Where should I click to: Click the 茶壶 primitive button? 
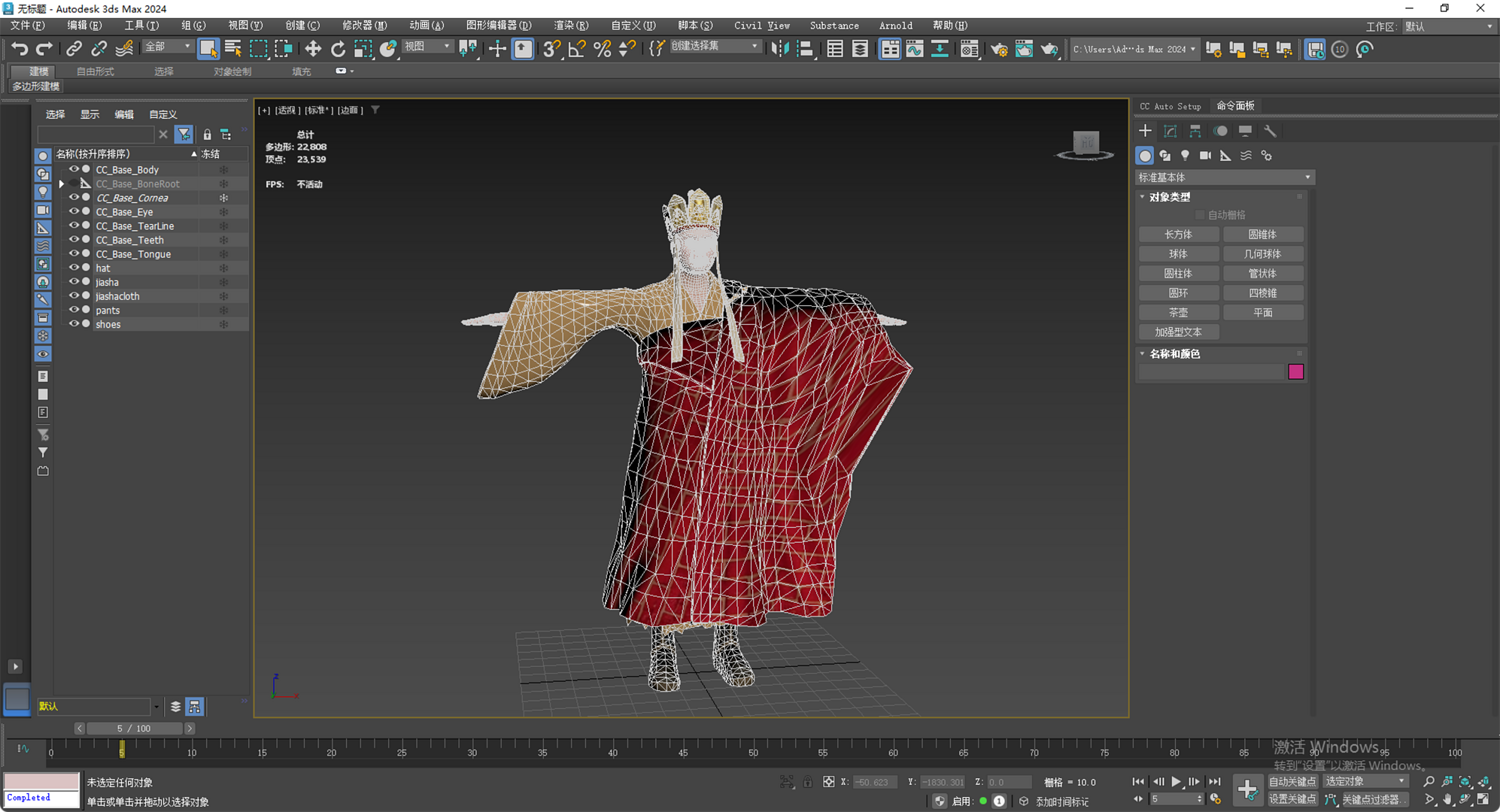click(1178, 312)
